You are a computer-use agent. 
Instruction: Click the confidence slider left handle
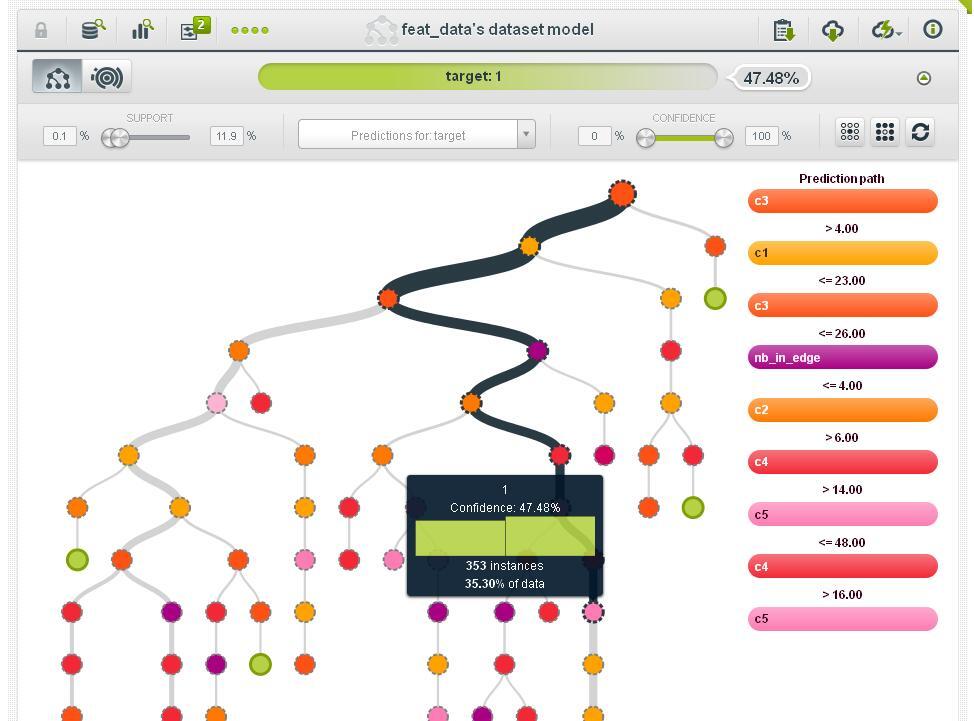coord(646,137)
